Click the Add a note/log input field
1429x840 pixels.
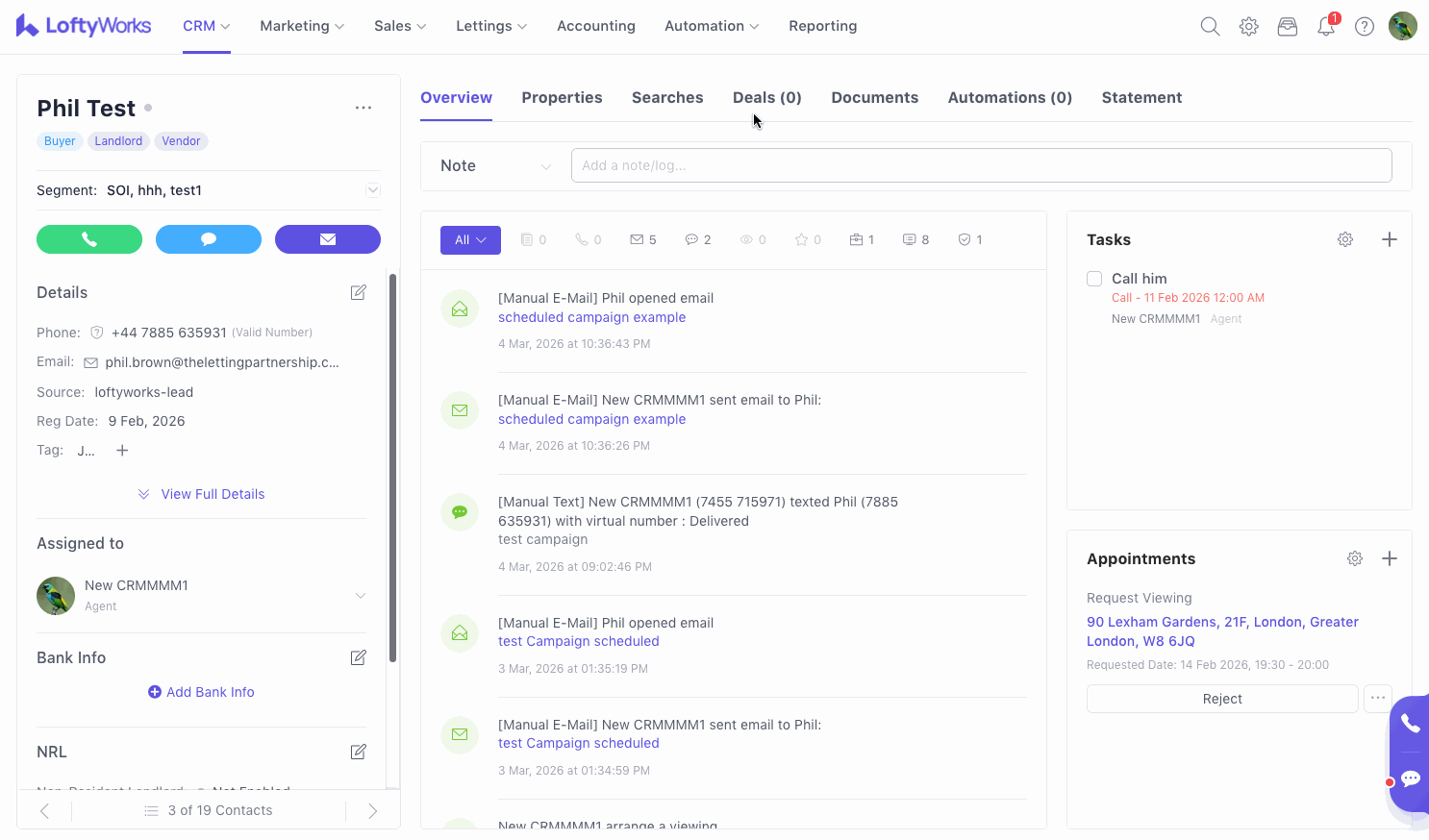pos(981,165)
